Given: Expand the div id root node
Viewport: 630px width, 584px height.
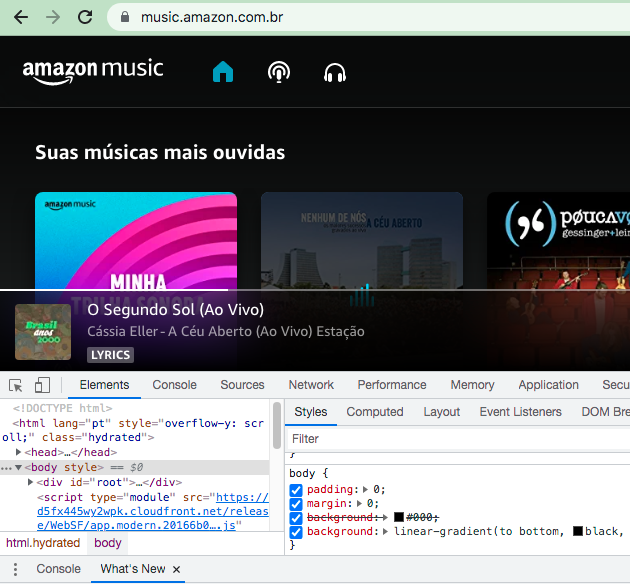Looking at the screenshot, I should 30,482.
